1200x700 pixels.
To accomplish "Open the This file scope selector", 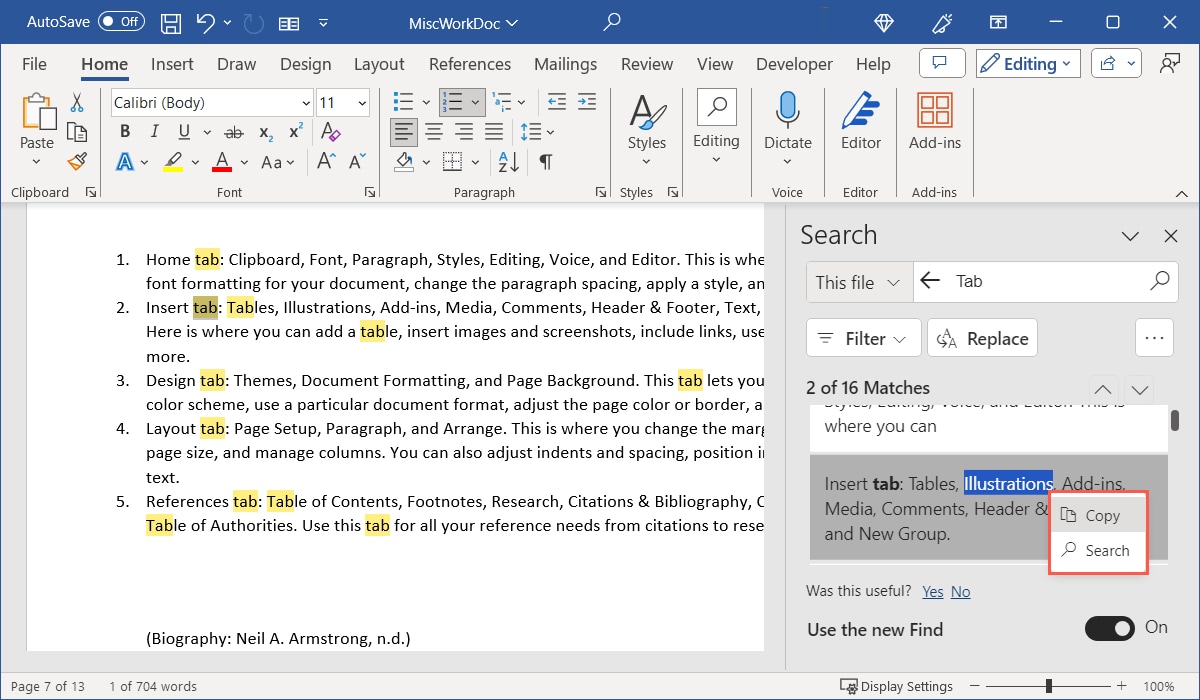I will 858,282.
